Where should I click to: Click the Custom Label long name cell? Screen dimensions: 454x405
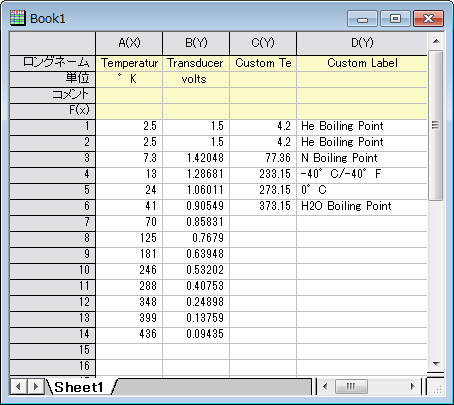pos(362,63)
